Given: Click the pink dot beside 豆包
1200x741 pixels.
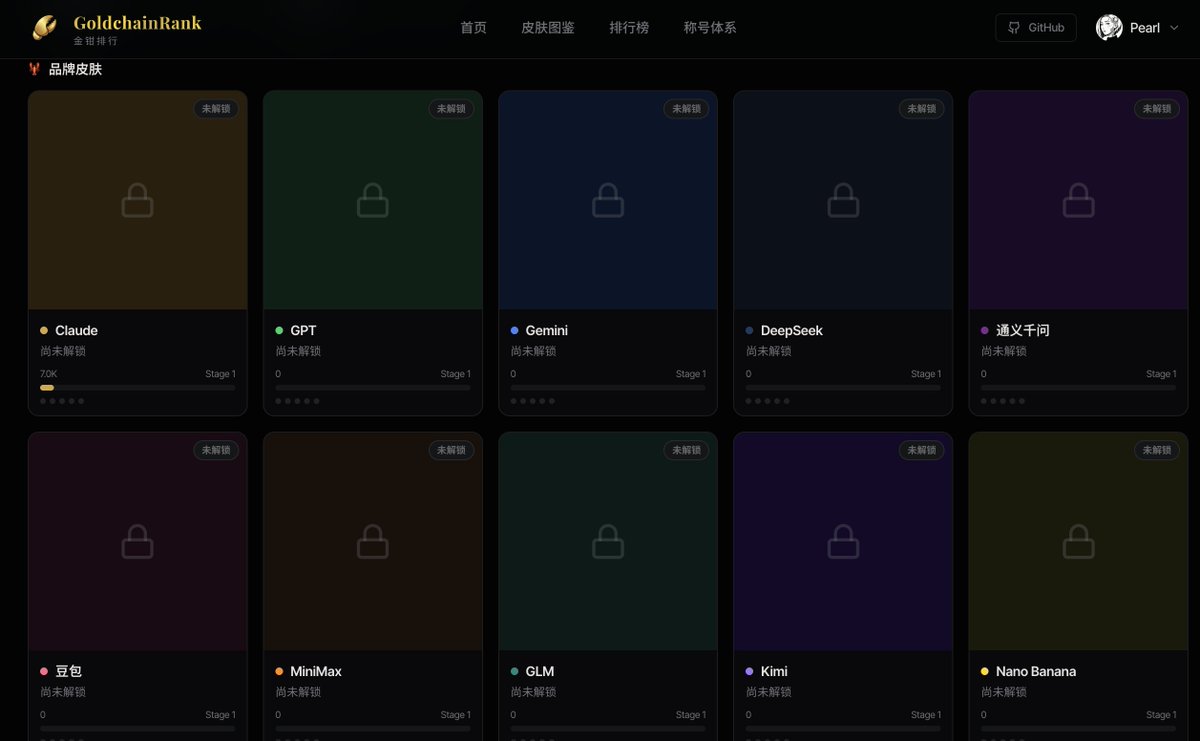Looking at the screenshot, I should pyautogui.click(x=44, y=671).
